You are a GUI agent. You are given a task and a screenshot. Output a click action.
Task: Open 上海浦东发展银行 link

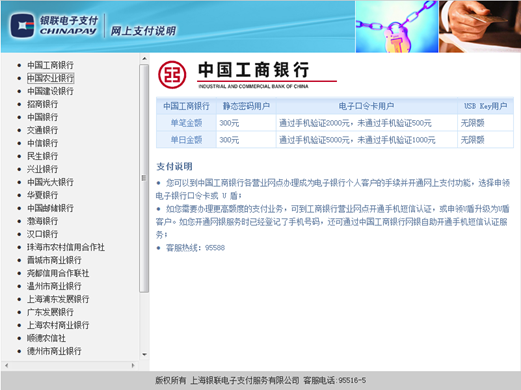tap(58, 299)
